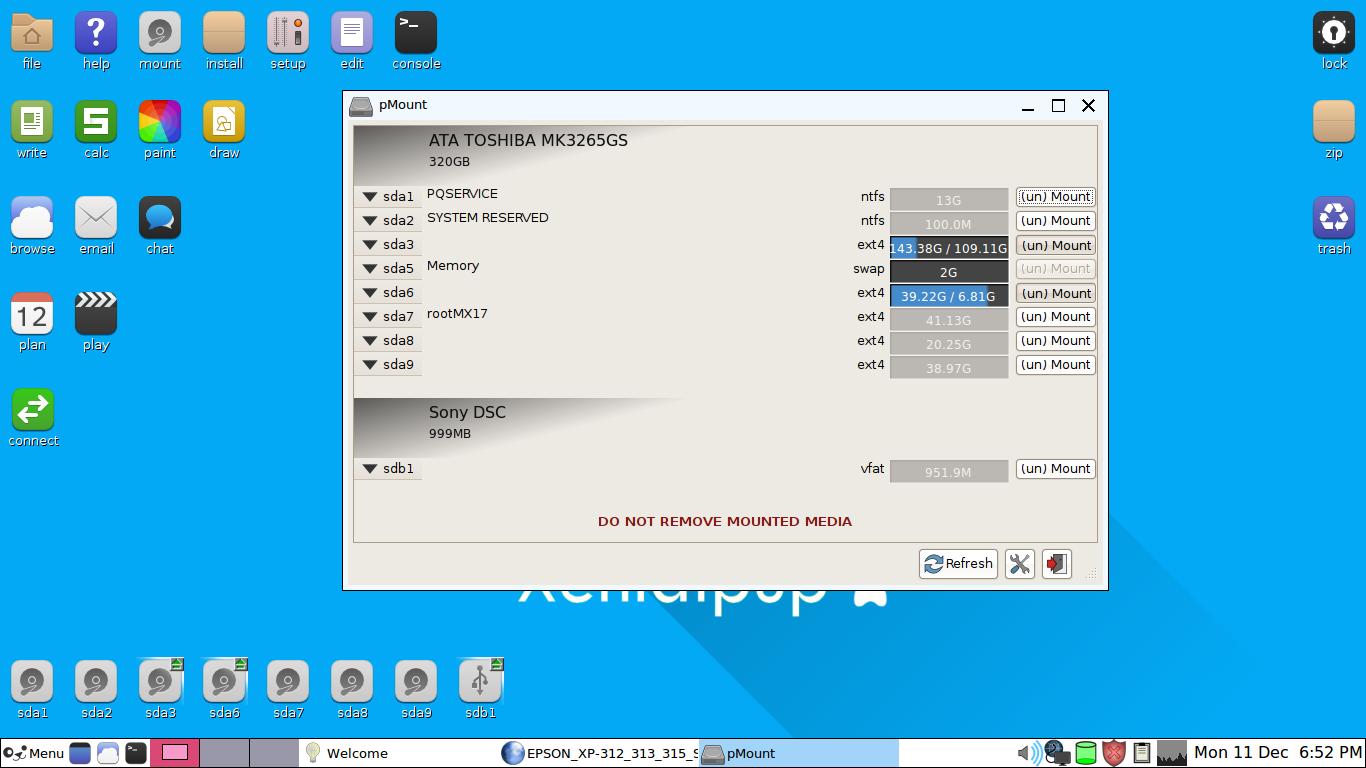The width and height of the screenshot is (1366, 768).
Task: Click the clock showing 6:52 PM
Action: pyautogui.click(x=1277, y=752)
